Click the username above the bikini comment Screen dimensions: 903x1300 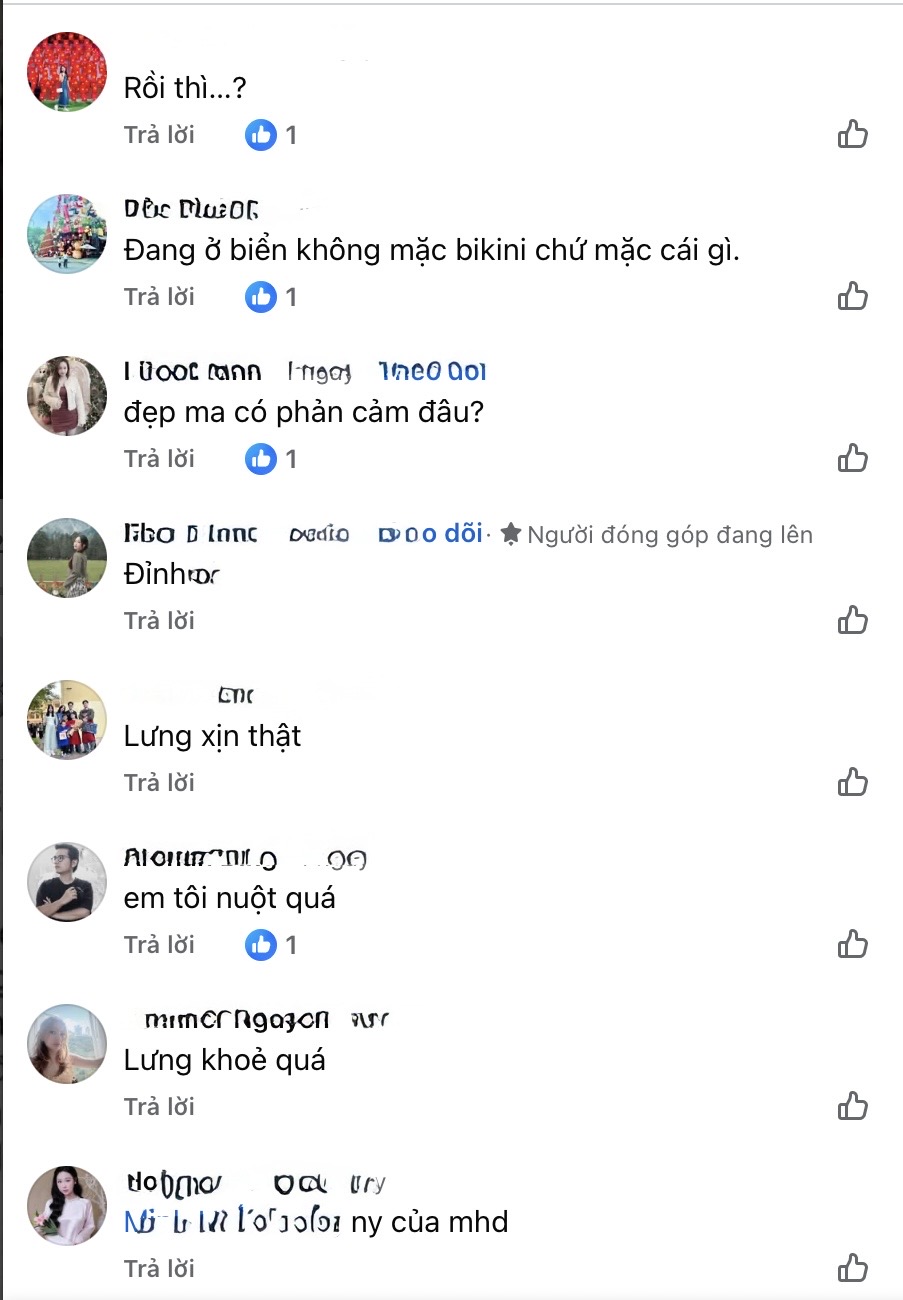coord(190,208)
